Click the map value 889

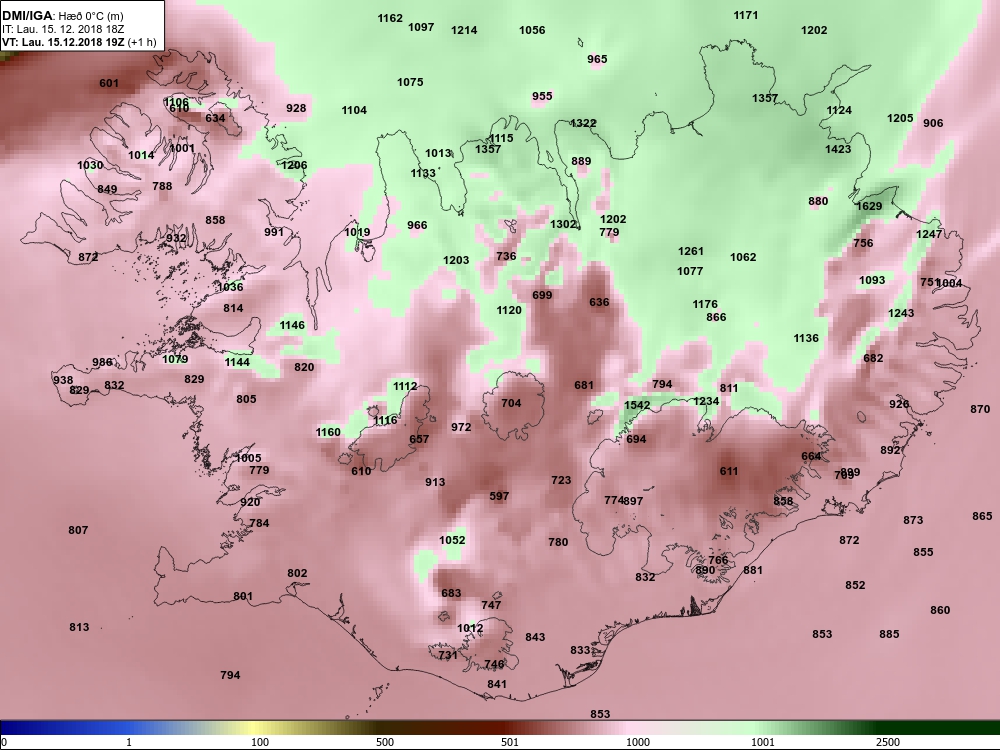(x=581, y=161)
